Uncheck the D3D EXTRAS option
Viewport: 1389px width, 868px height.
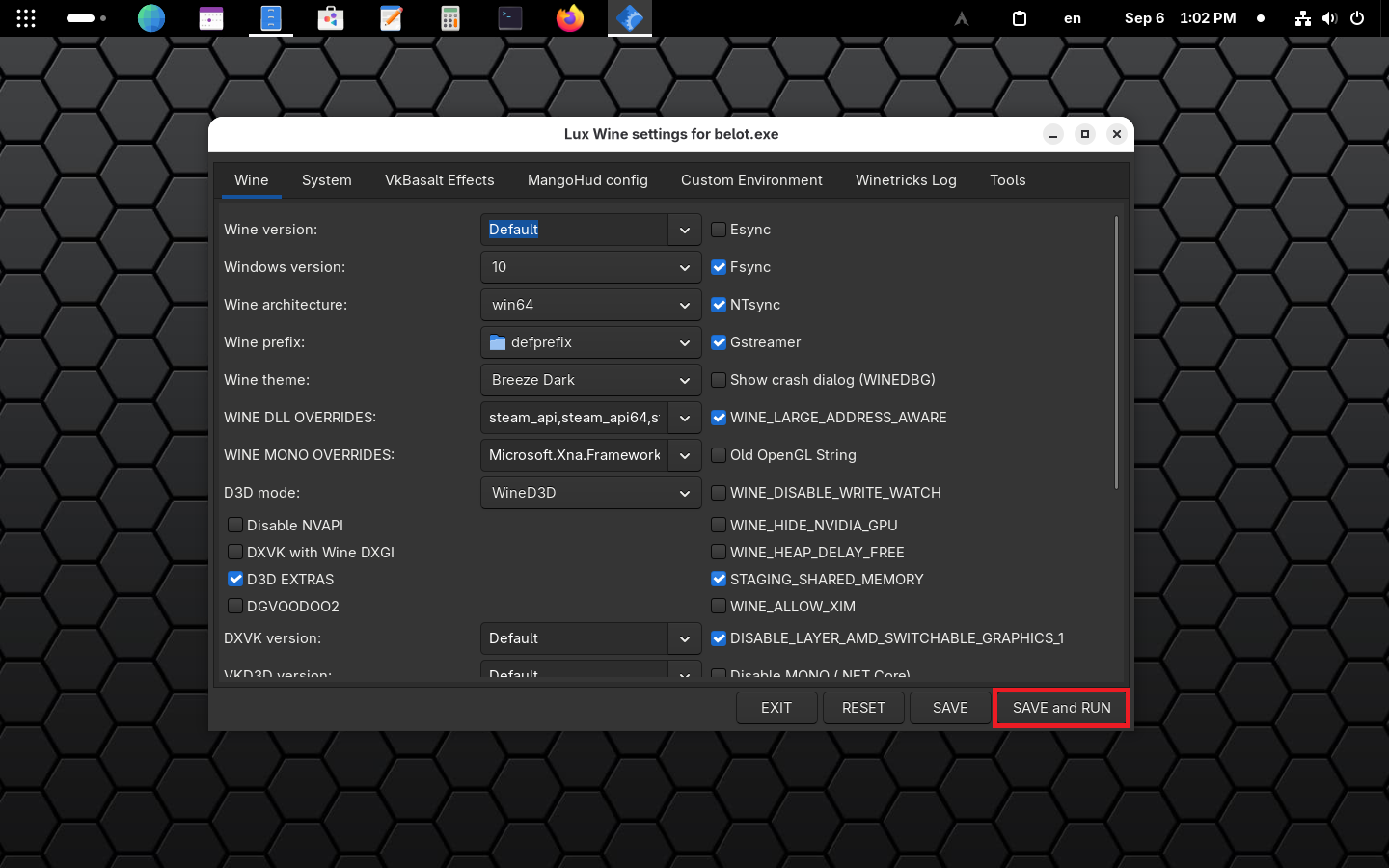[x=235, y=580]
